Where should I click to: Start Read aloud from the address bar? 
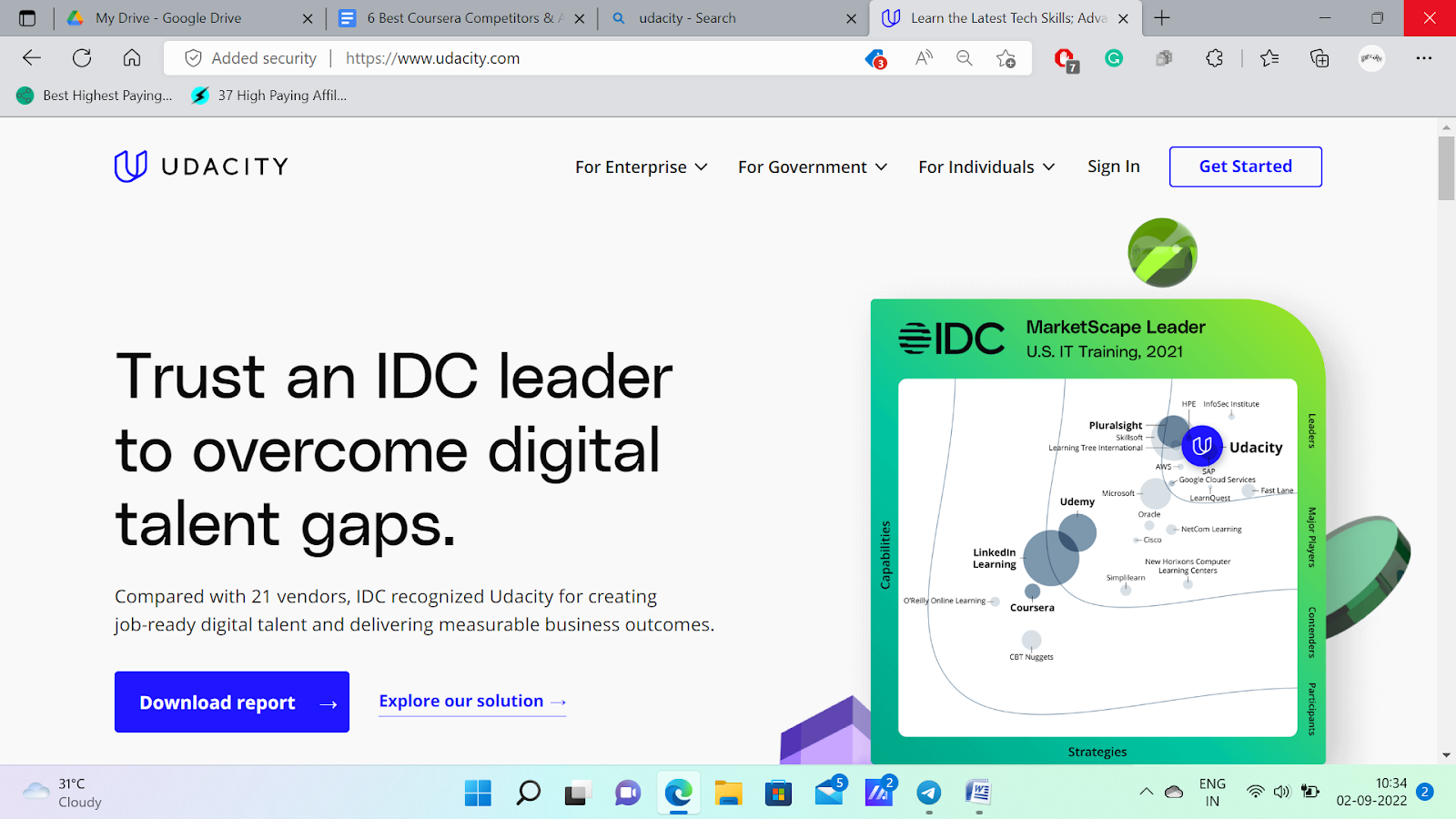pyautogui.click(x=924, y=58)
